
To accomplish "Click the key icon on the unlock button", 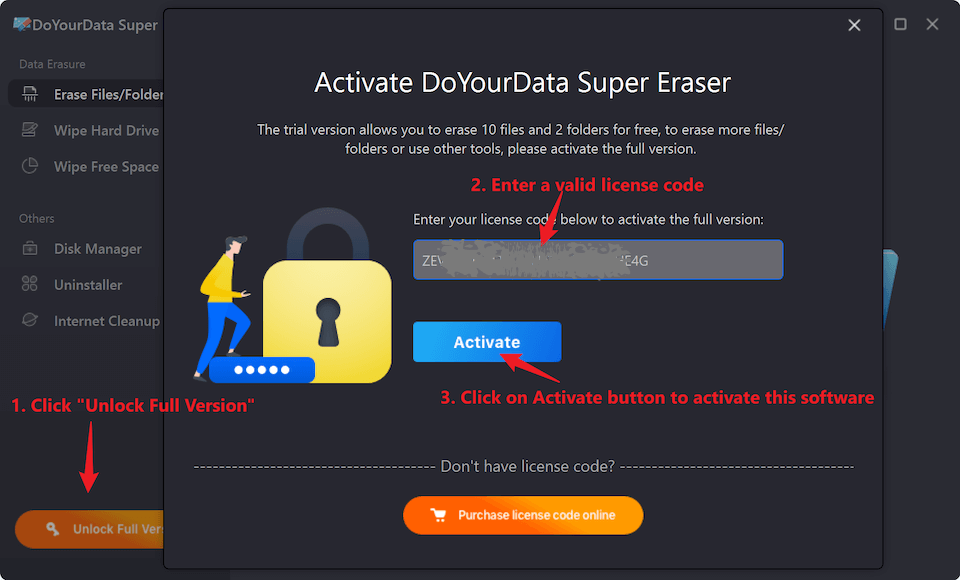I will [x=52, y=529].
